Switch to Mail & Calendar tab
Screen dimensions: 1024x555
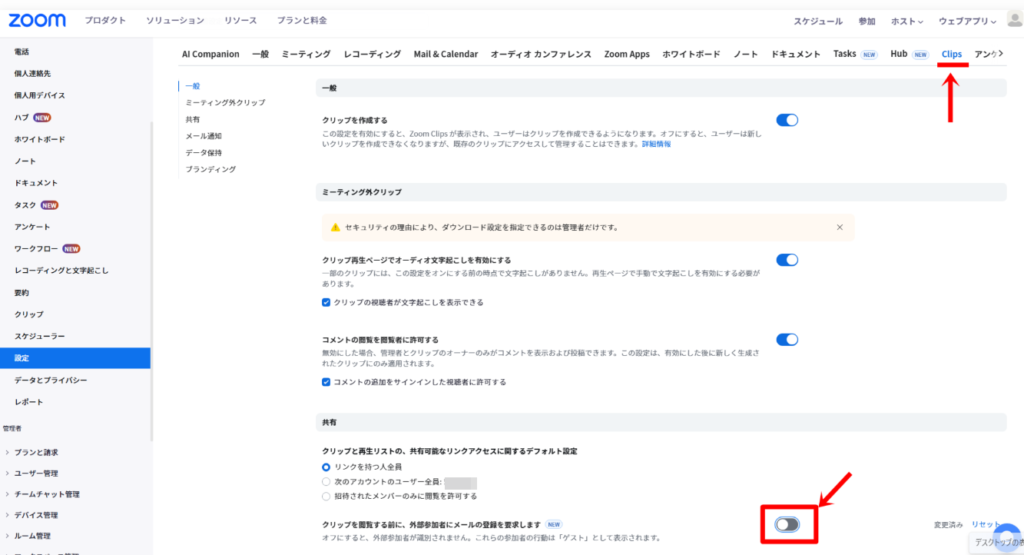coord(445,54)
